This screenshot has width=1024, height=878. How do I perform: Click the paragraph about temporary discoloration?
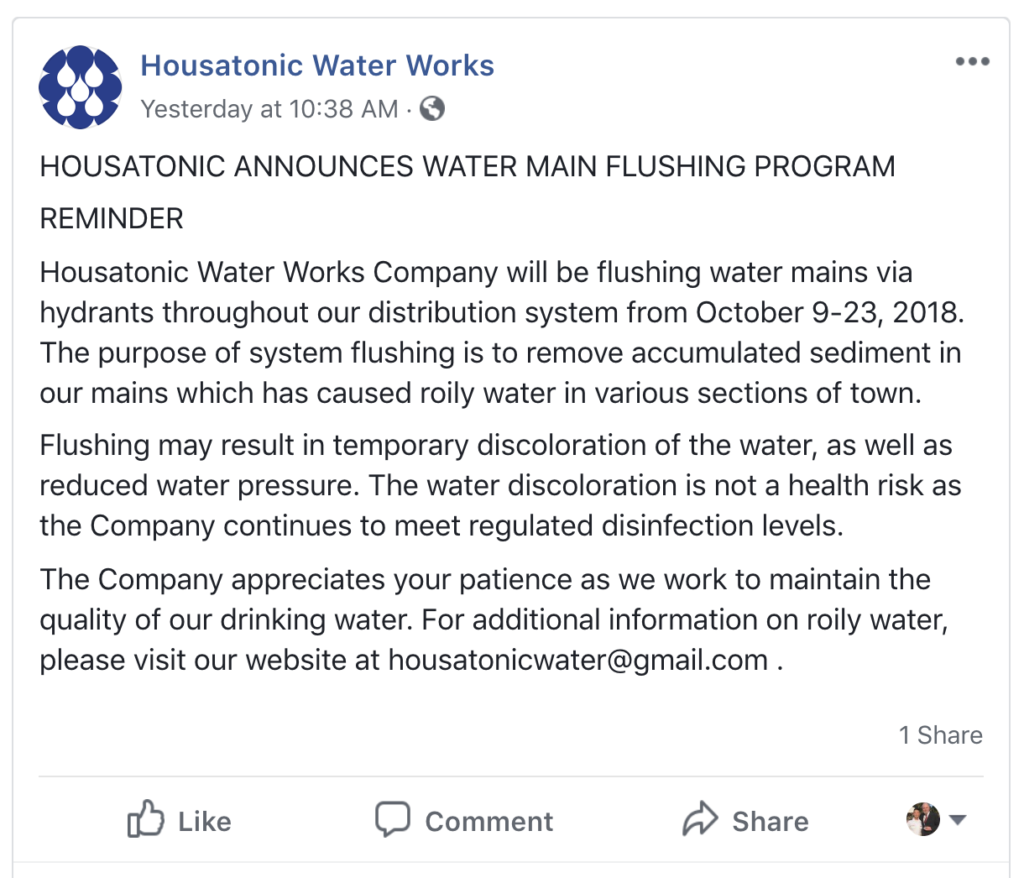coord(500,485)
